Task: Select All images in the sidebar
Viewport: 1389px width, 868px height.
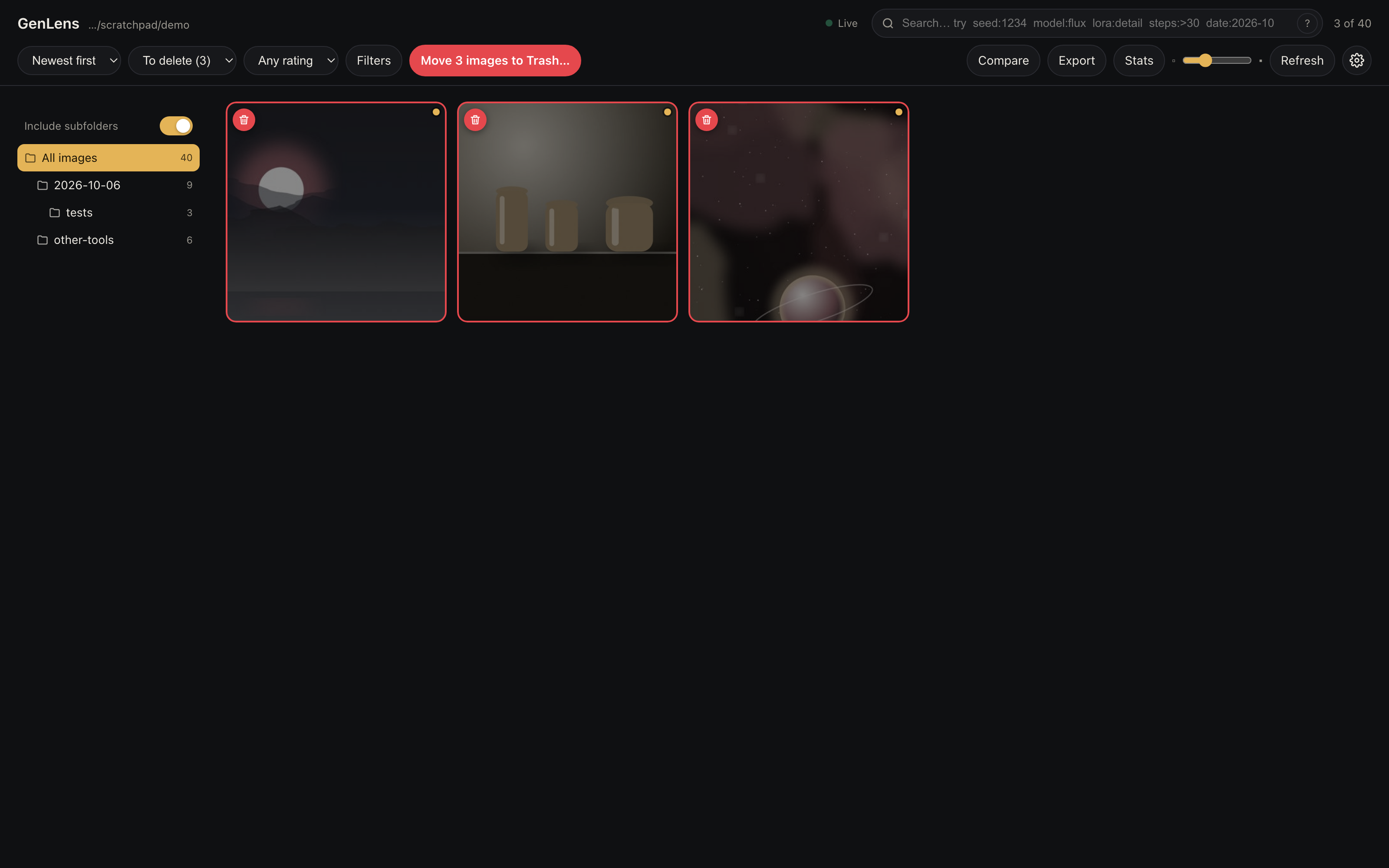Action: coord(109,158)
